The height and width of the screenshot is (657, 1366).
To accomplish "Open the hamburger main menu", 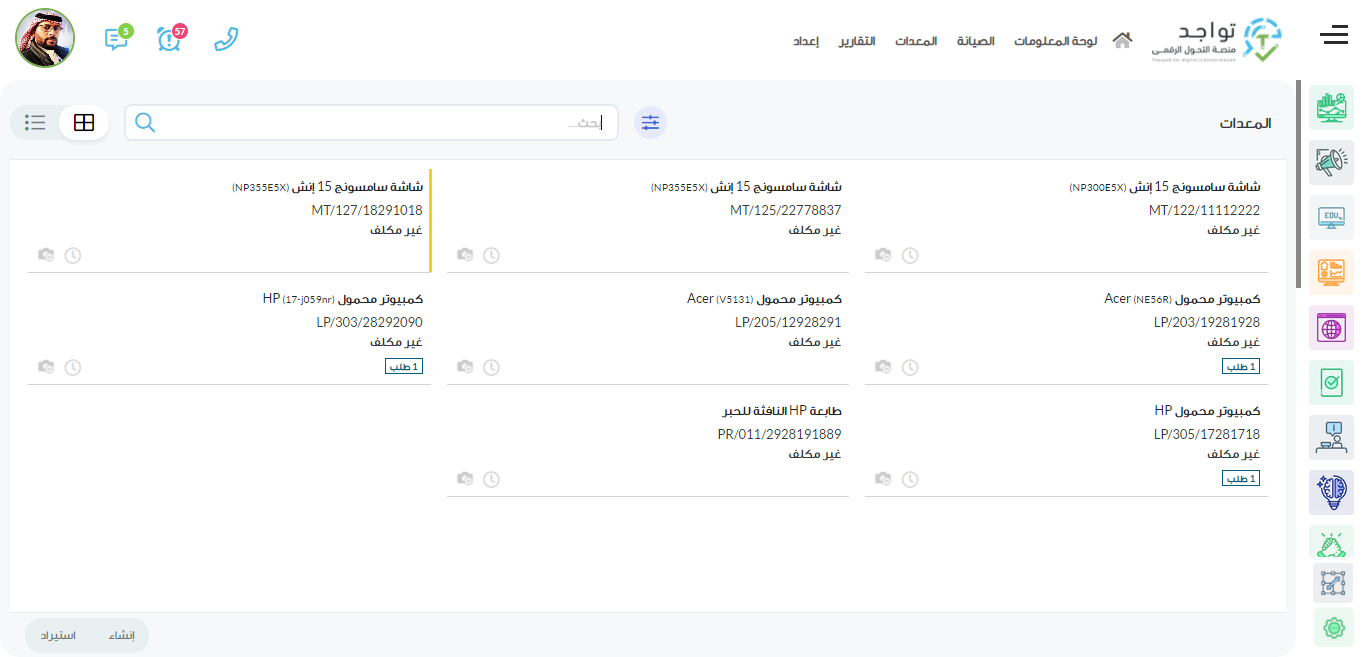I will pos(1333,37).
